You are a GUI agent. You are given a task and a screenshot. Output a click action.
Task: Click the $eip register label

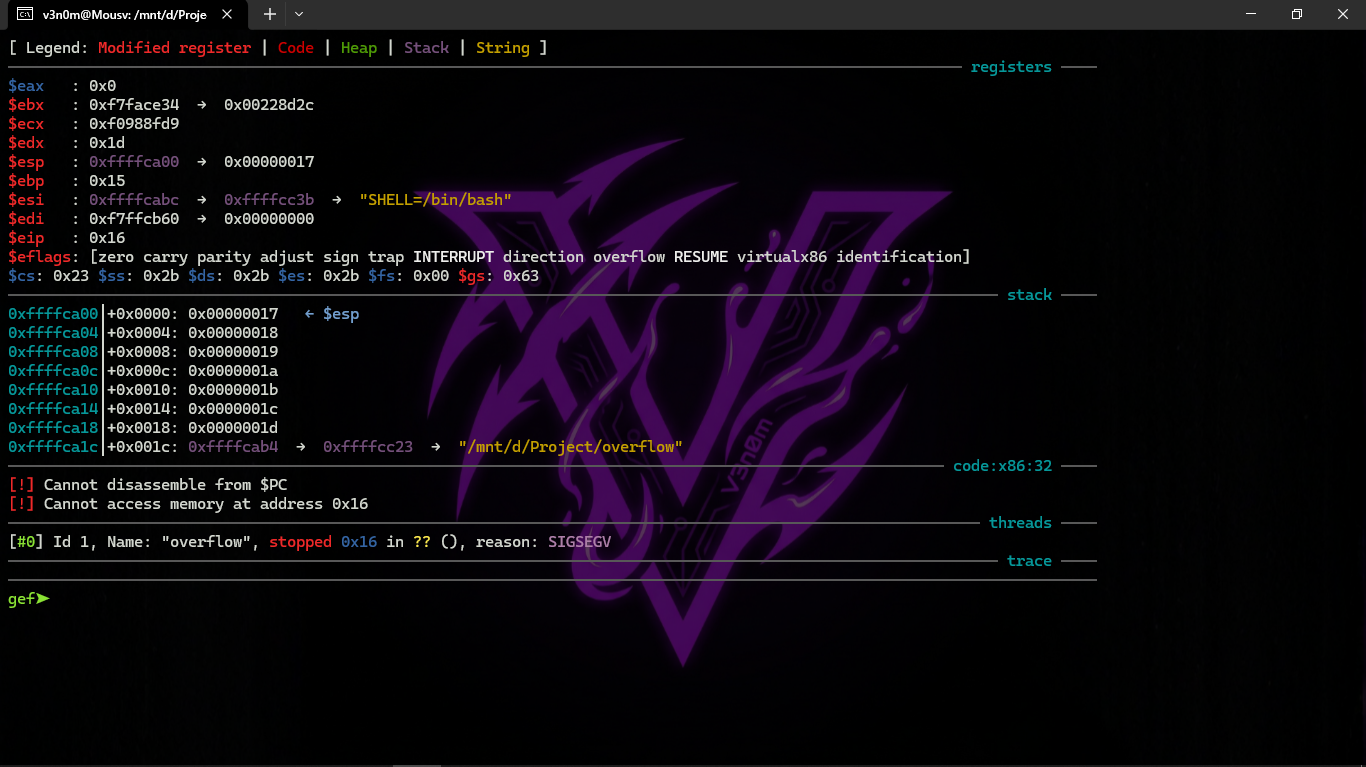[26, 238]
